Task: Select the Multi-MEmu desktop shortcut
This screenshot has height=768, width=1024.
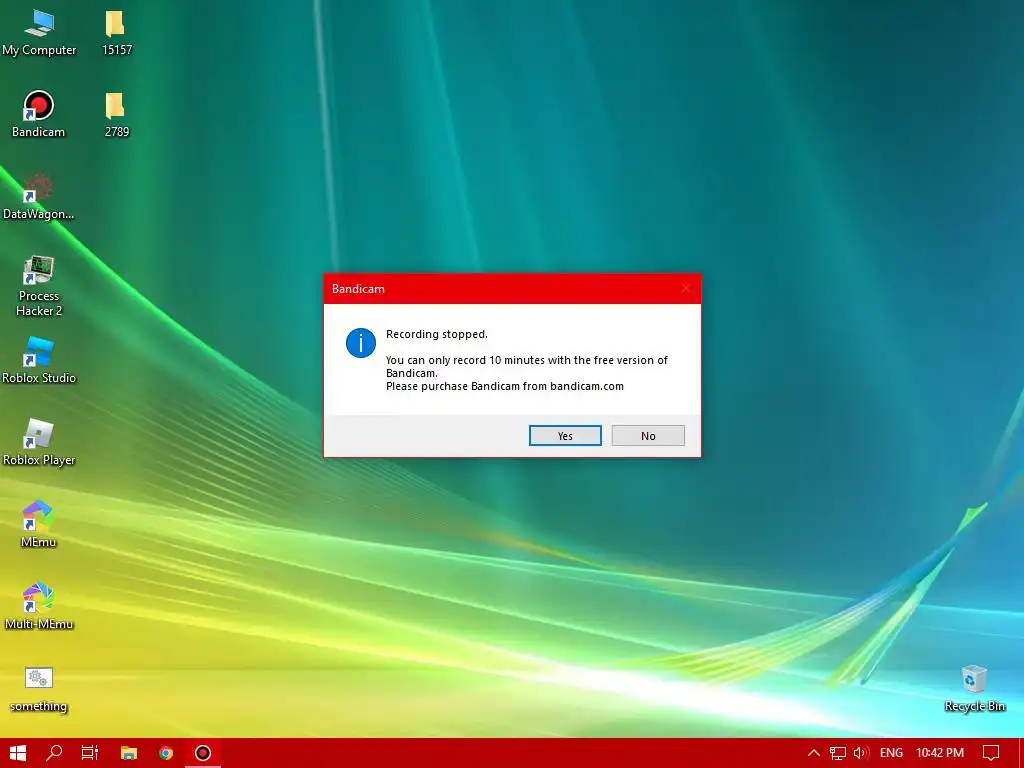Action: (39, 607)
